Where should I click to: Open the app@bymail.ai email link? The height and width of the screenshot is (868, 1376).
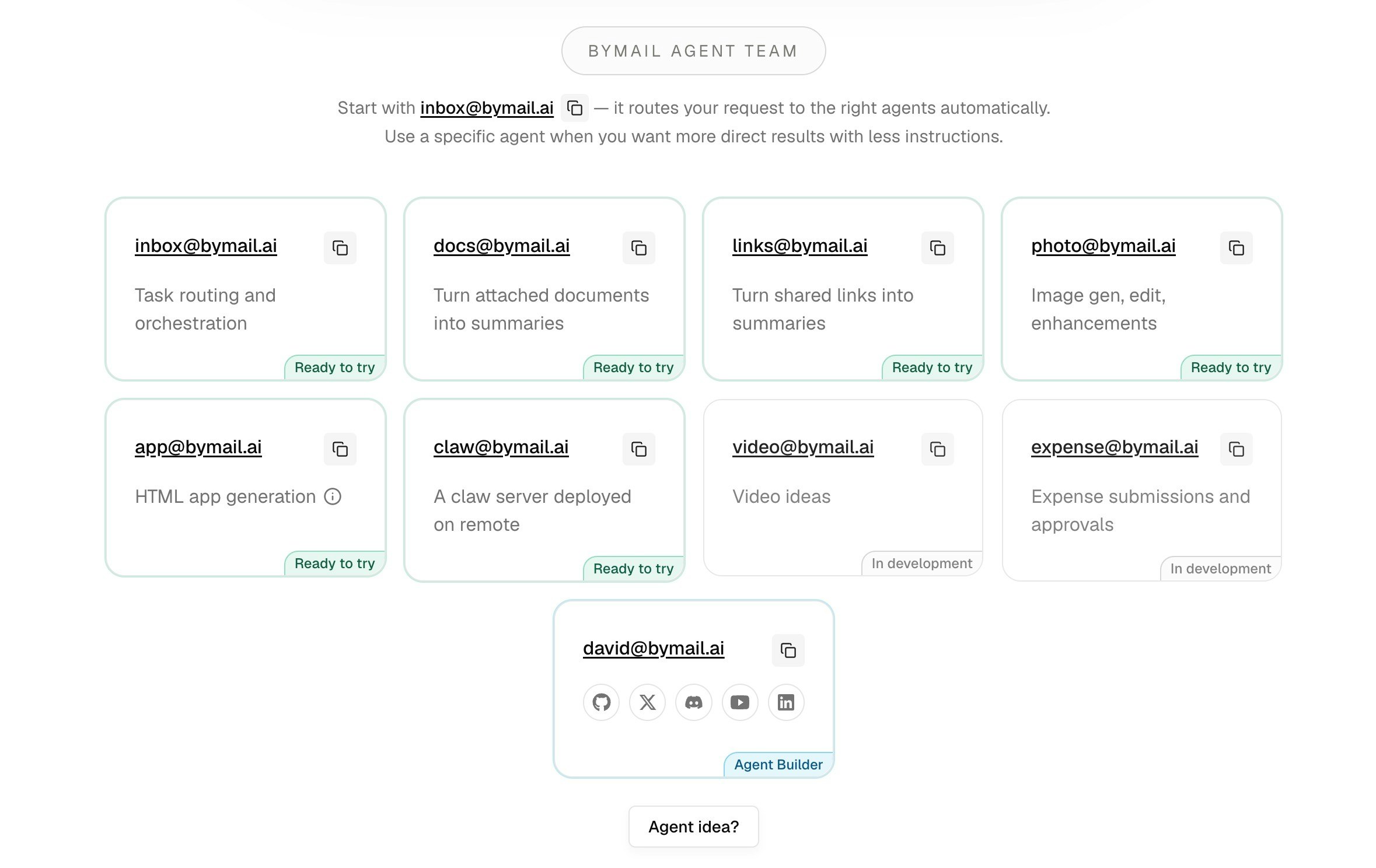198,447
